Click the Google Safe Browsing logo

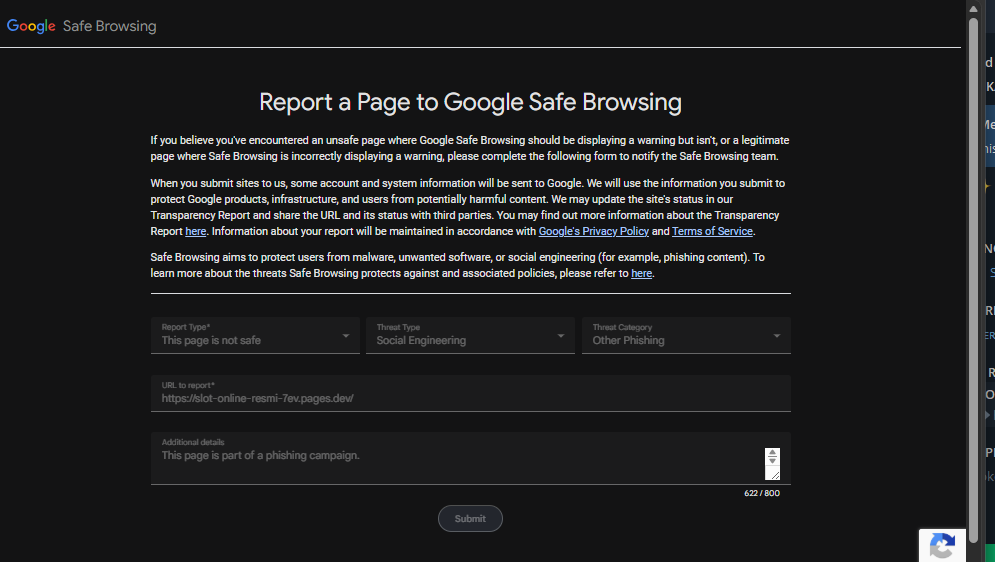tap(81, 26)
